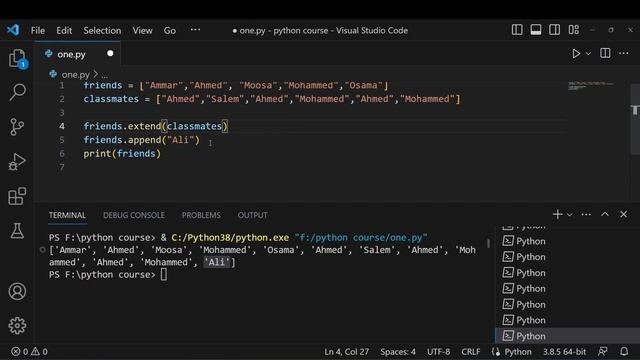This screenshot has height=360, width=640.
Task: Click the VS Code logo icon
Action: [13, 30]
